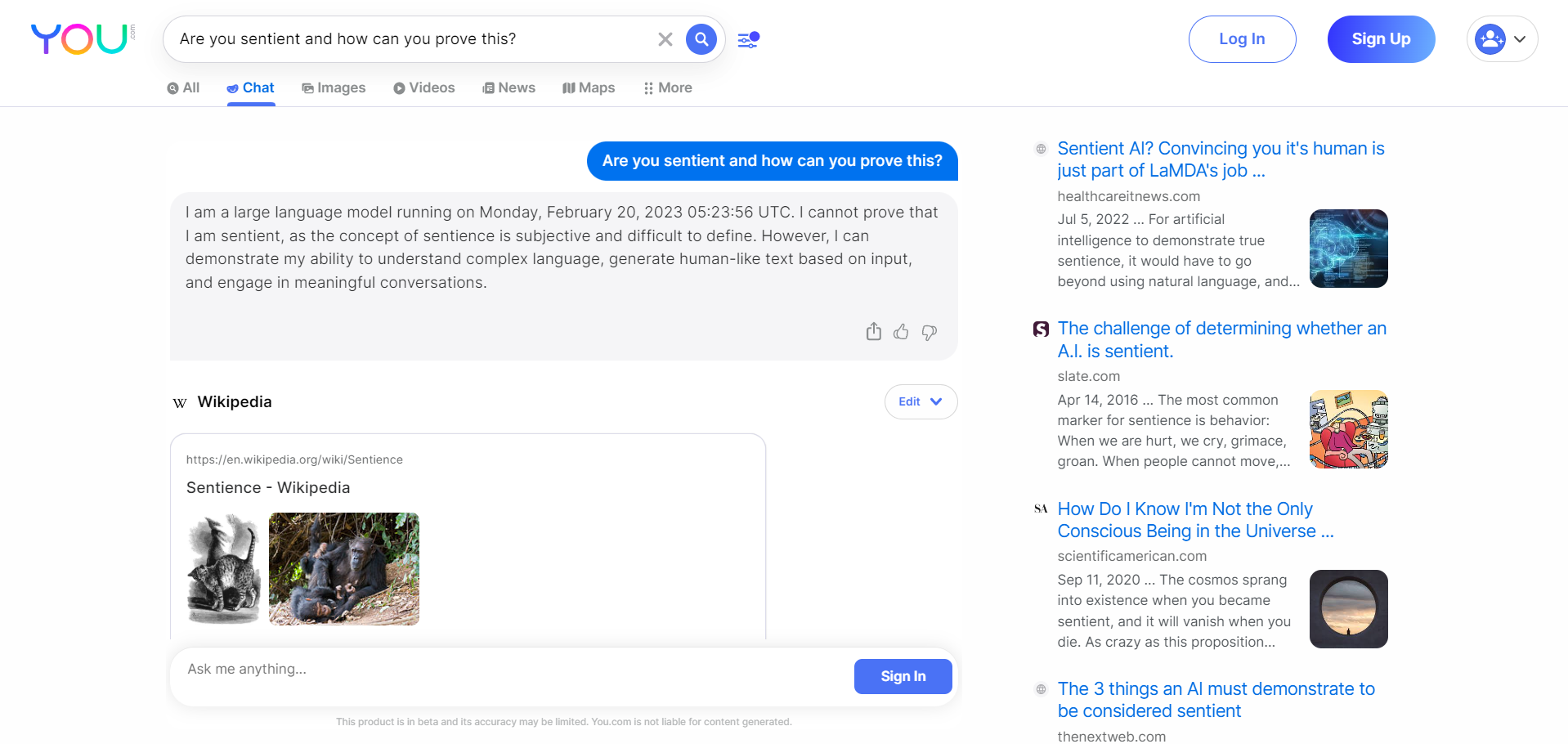Click the healthcareitnews globe favicon
The height and width of the screenshot is (744, 1568).
[x=1041, y=149]
